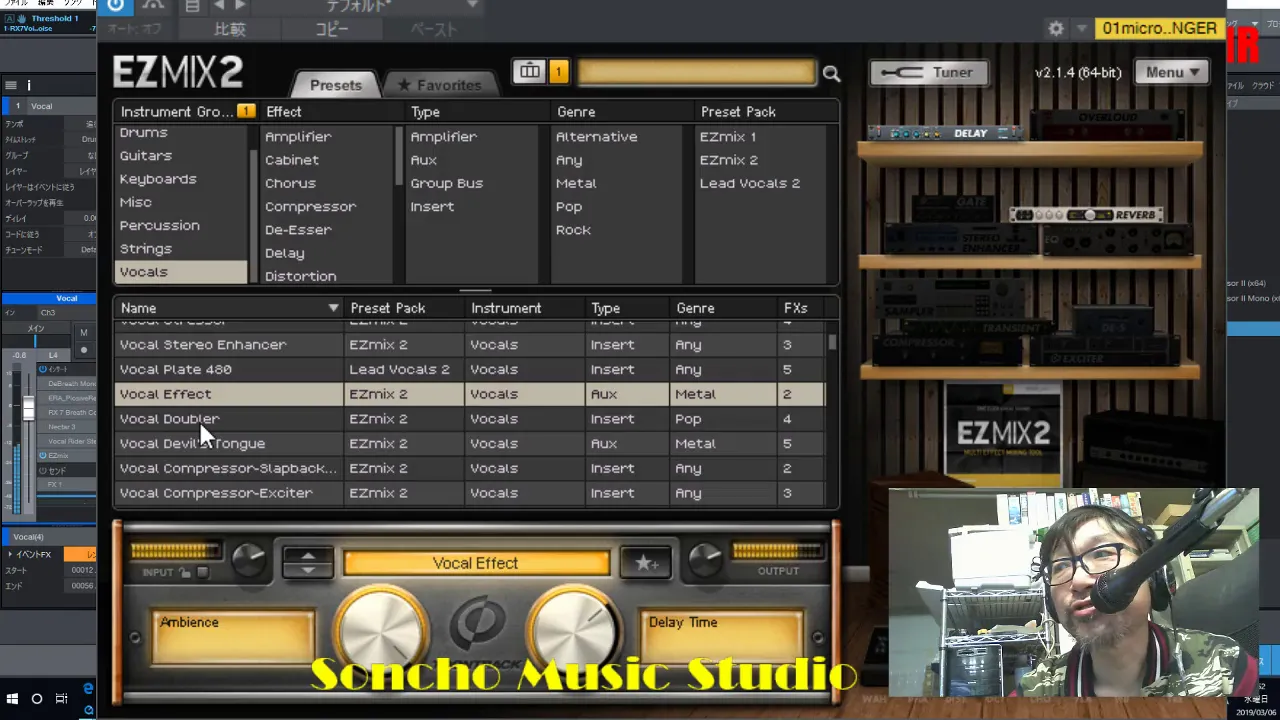Open Studio One track list menu icon
The width and height of the screenshot is (1280, 720).
pyautogui.click(x=11, y=85)
